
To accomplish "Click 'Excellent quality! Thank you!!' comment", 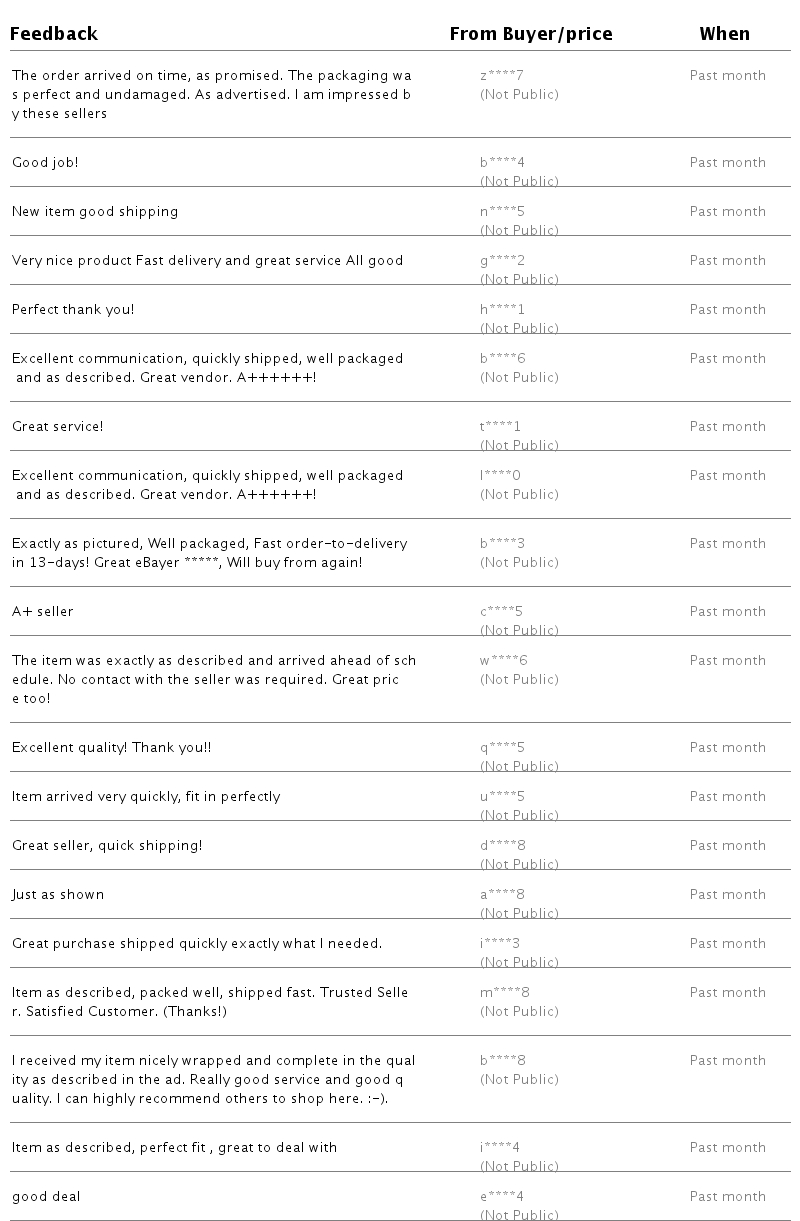I will 111,747.
